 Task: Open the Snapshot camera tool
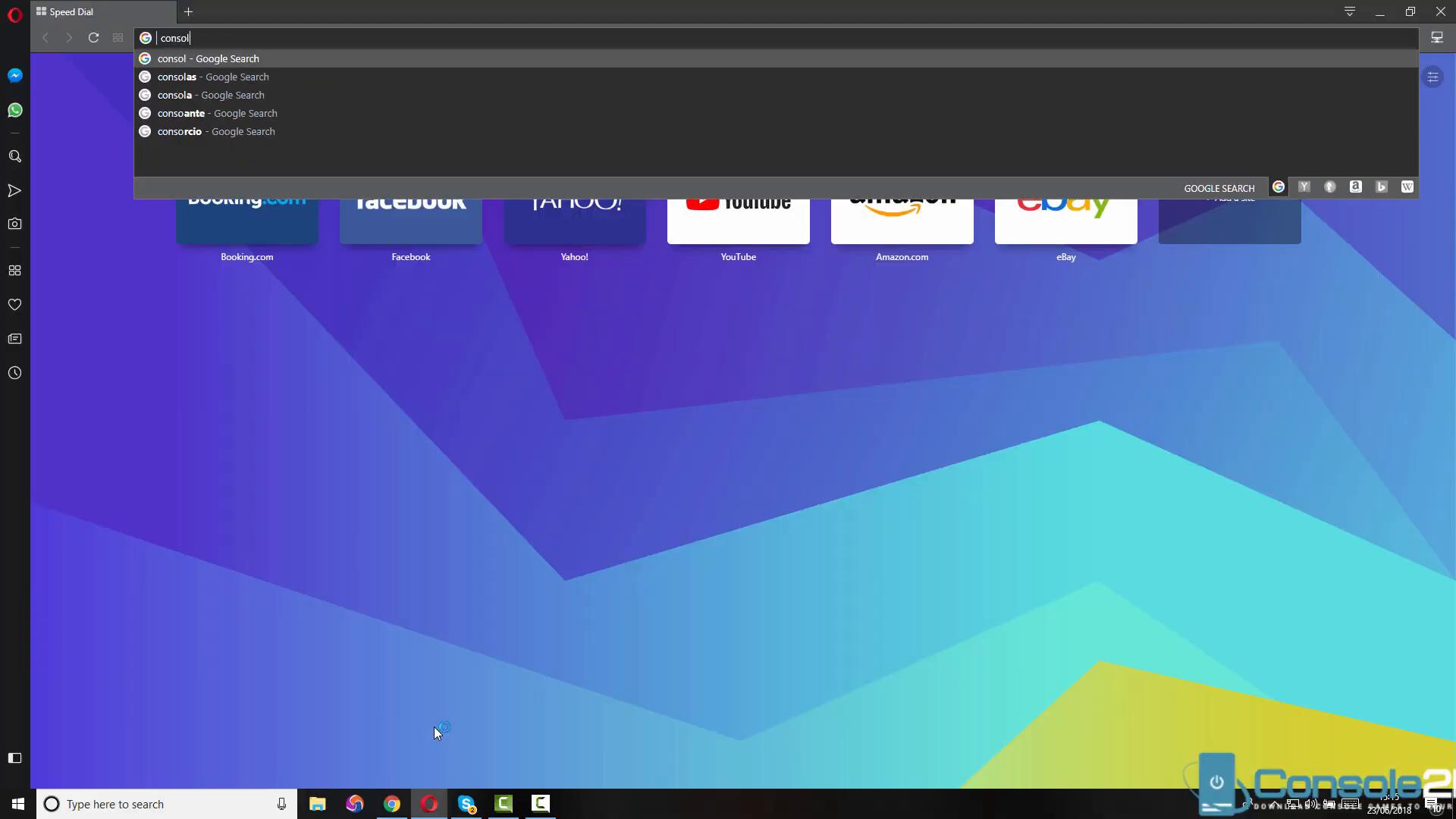coord(14,224)
